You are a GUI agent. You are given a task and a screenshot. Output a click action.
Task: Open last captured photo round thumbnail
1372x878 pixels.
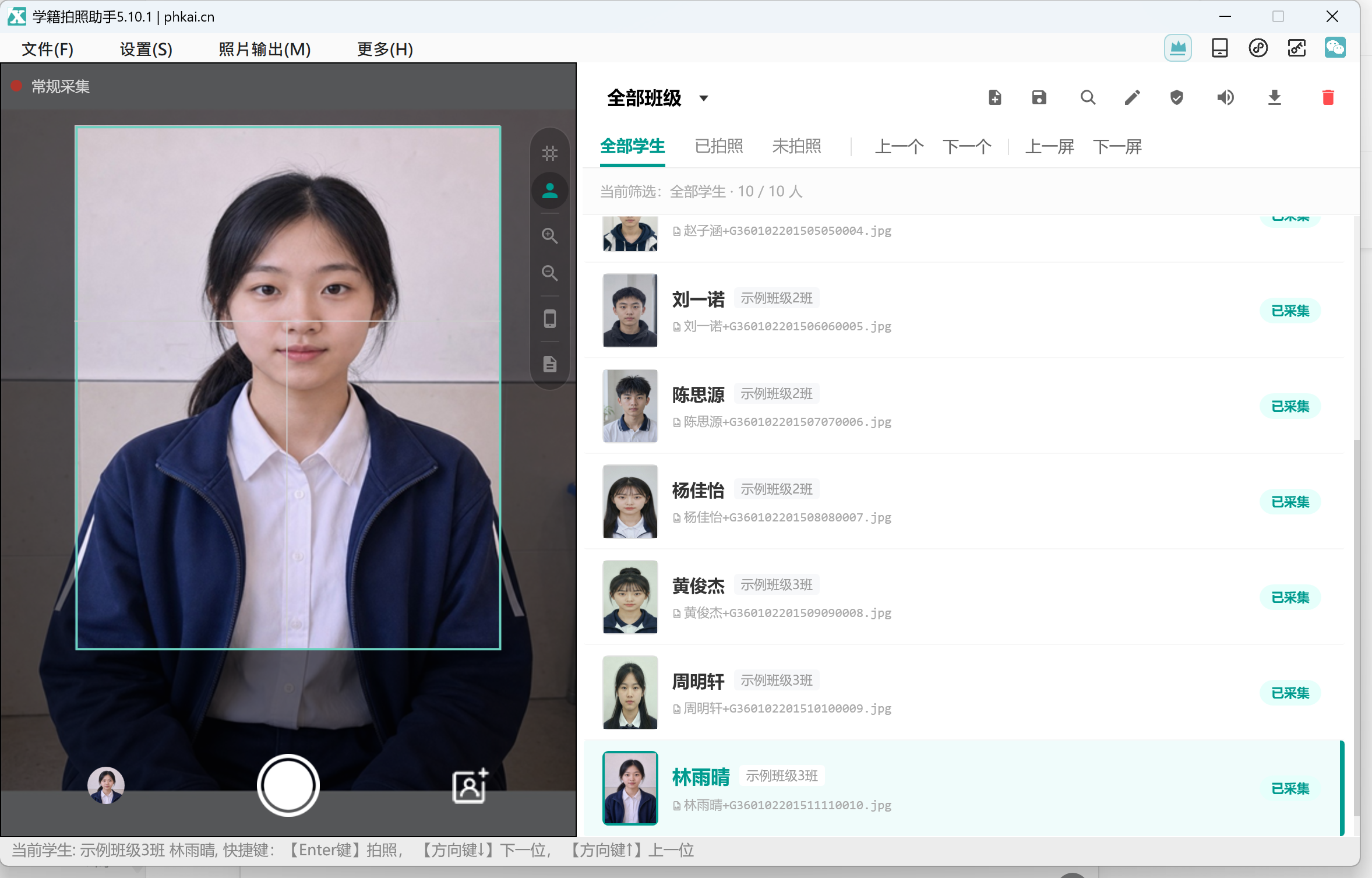point(106,785)
